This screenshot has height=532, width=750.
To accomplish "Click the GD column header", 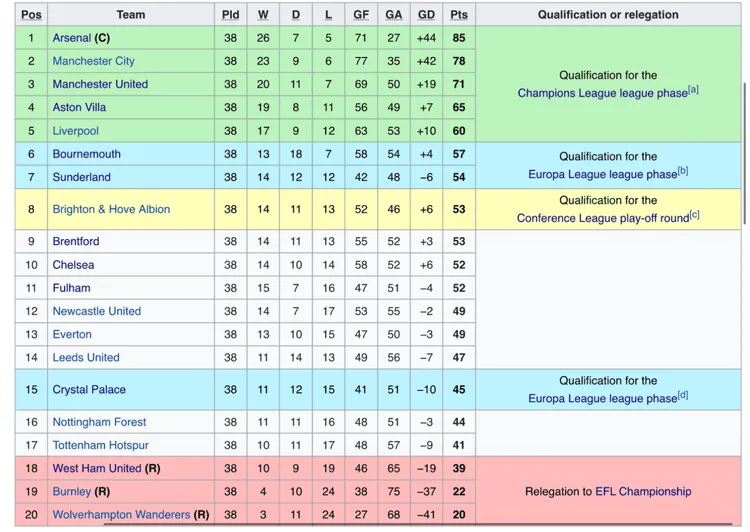I will tap(426, 15).
